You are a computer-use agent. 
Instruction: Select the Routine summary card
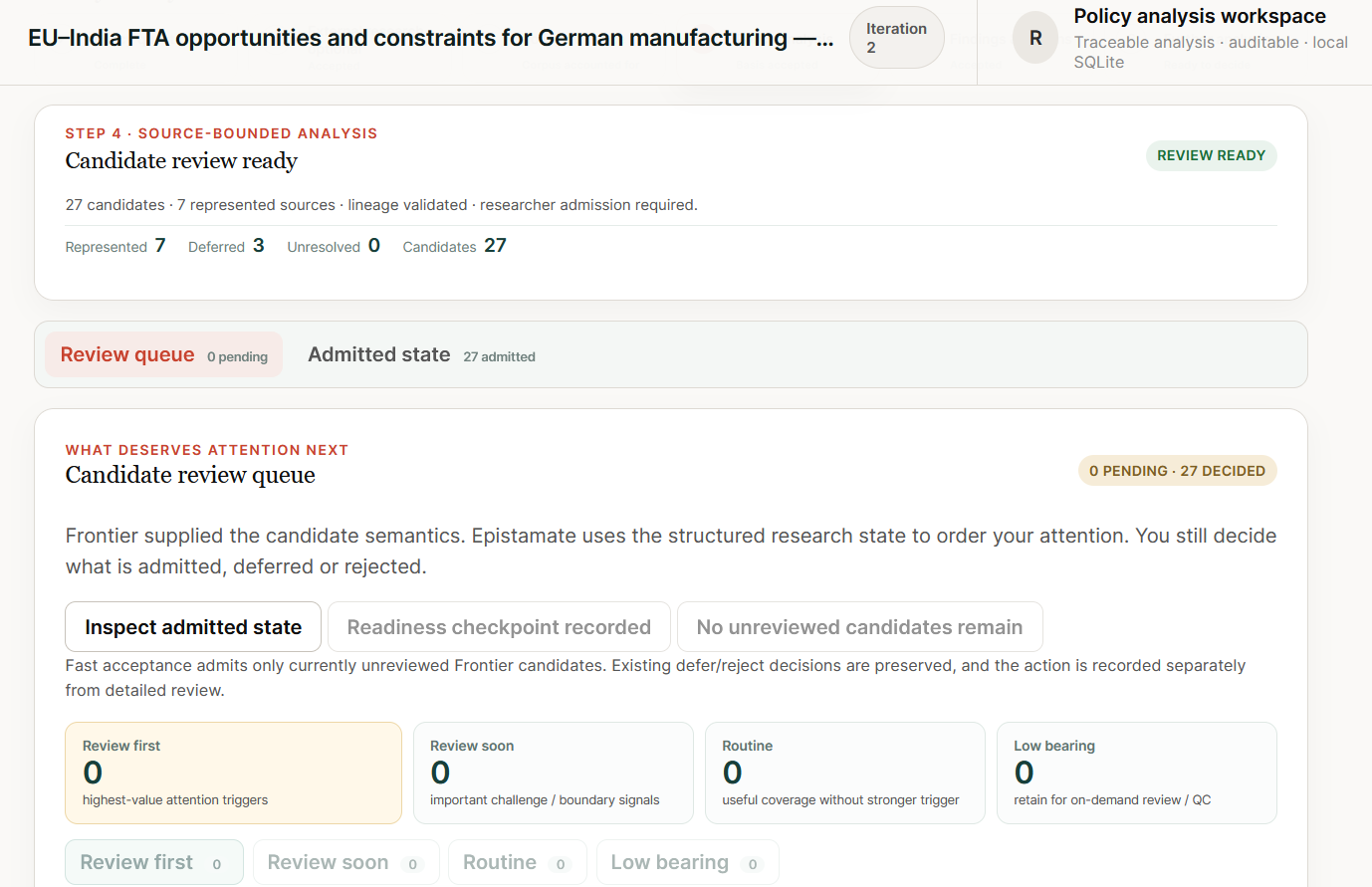tap(844, 773)
